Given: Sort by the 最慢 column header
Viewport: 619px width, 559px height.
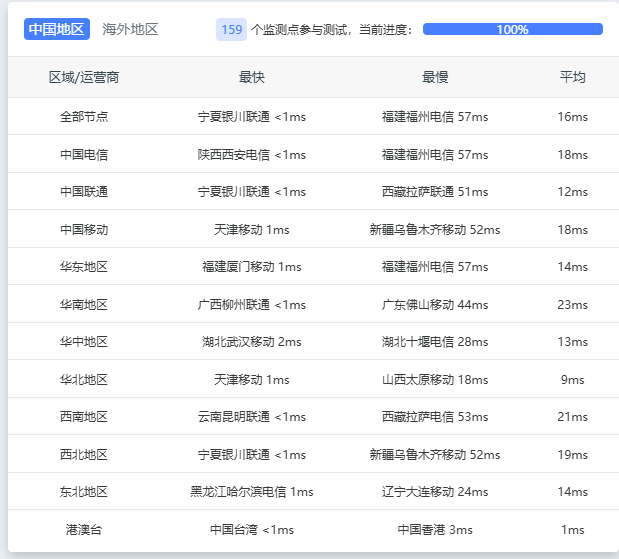Looking at the screenshot, I should pos(435,77).
